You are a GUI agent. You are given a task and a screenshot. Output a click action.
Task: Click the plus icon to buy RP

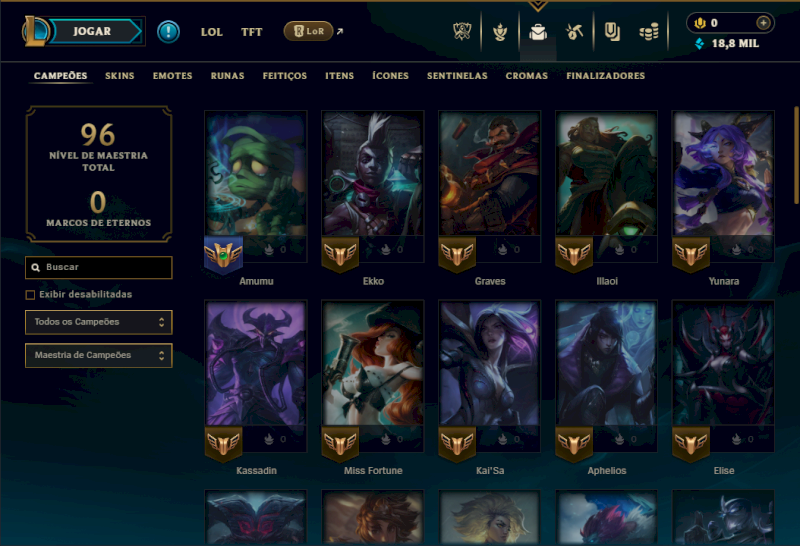[x=763, y=23]
